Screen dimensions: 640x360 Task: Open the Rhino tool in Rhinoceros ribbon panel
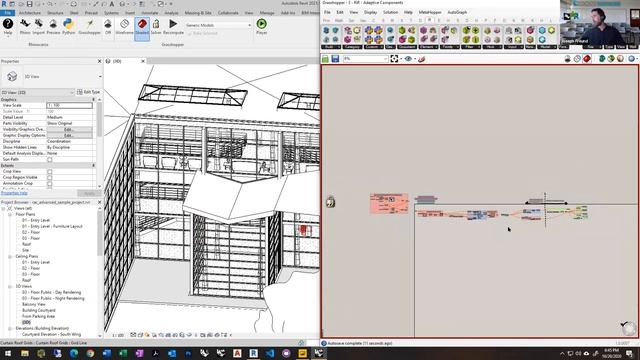pyautogui.click(x=24, y=27)
